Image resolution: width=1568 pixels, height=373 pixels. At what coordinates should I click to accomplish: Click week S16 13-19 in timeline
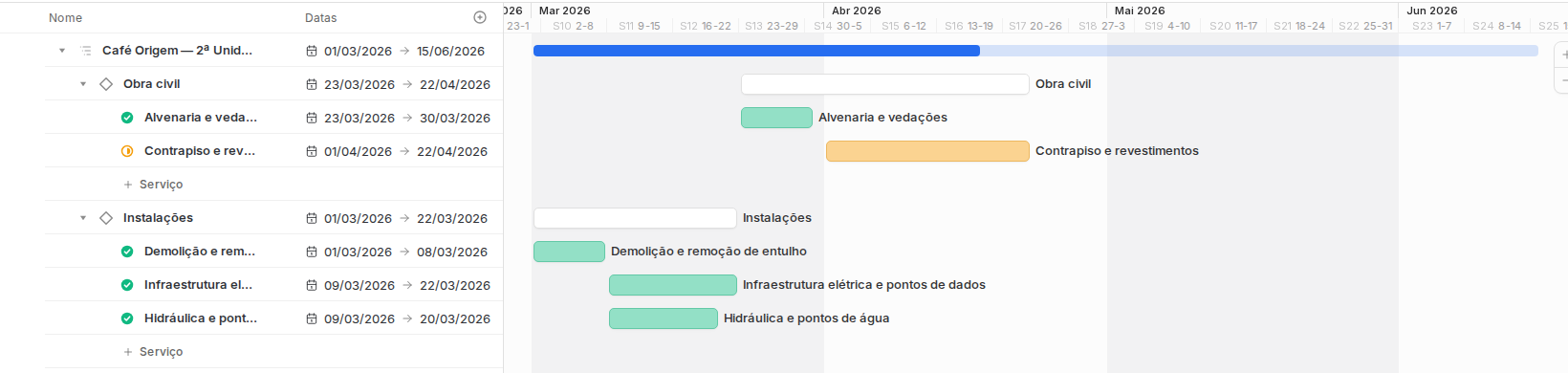(969, 26)
